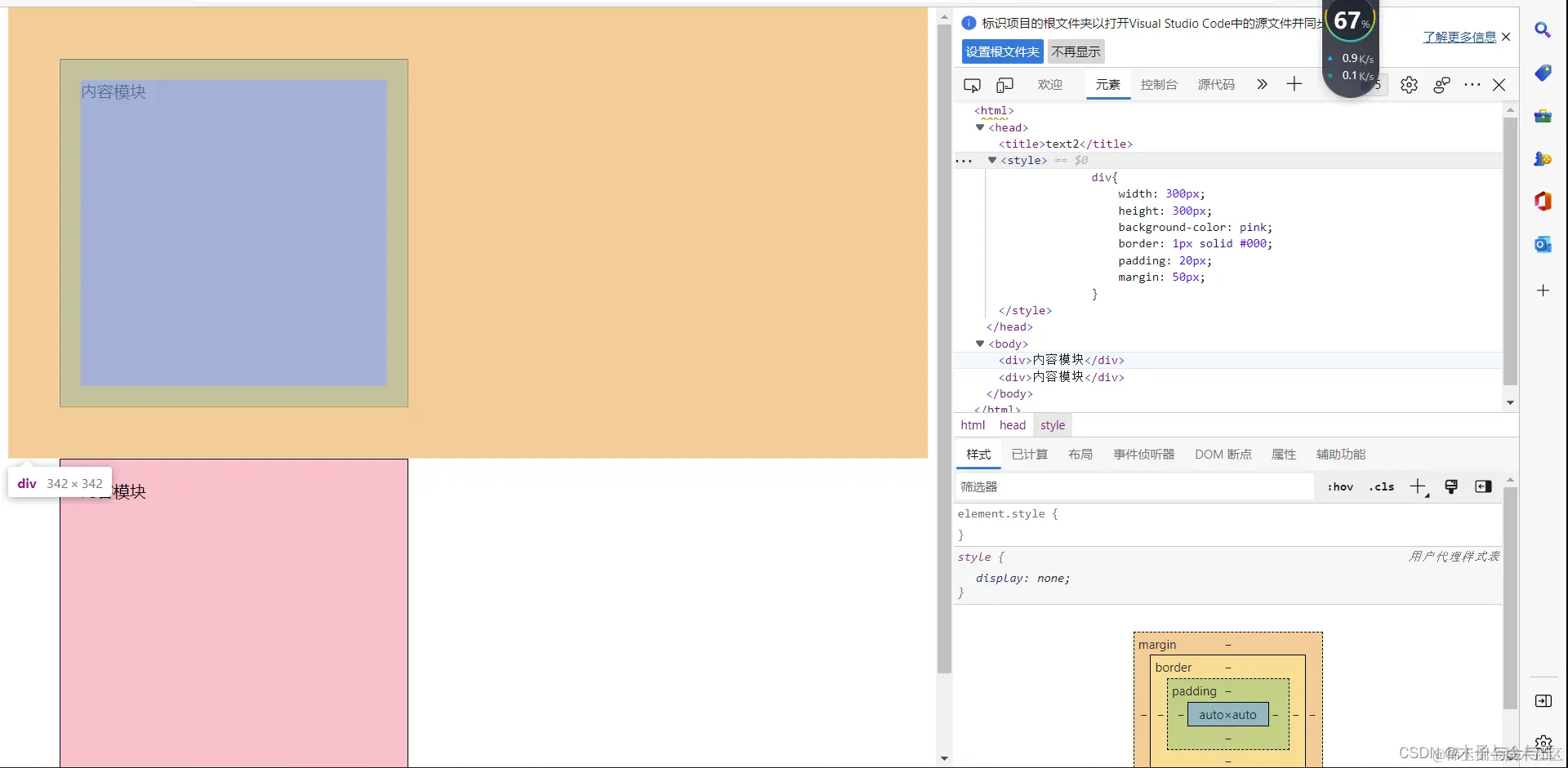The height and width of the screenshot is (768, 1568).
Task: Show more DevTools tabs chevron
Action: tap(1262, 84)
